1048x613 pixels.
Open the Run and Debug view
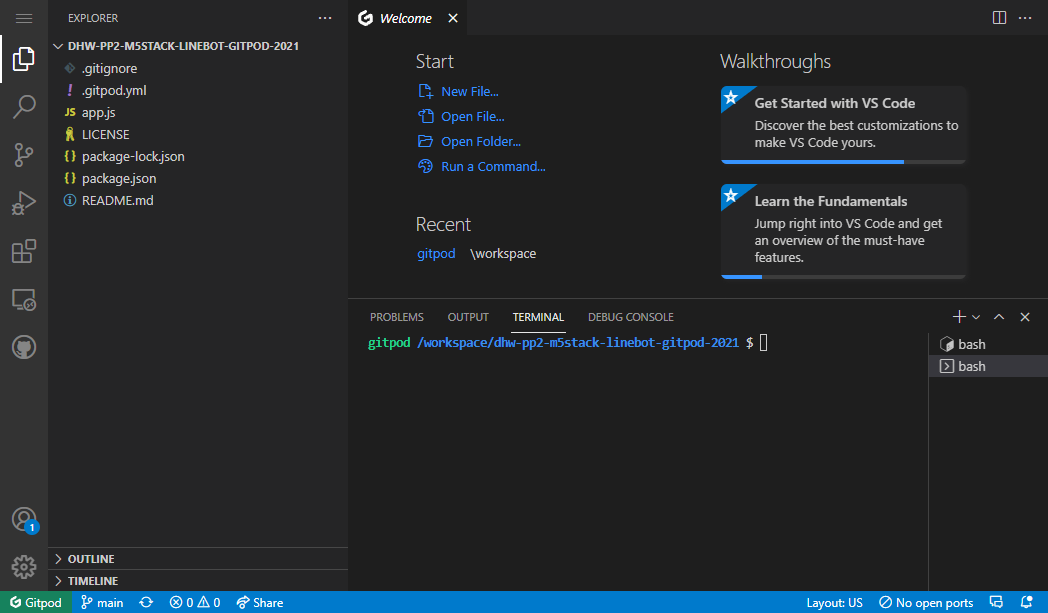[23, 203]
